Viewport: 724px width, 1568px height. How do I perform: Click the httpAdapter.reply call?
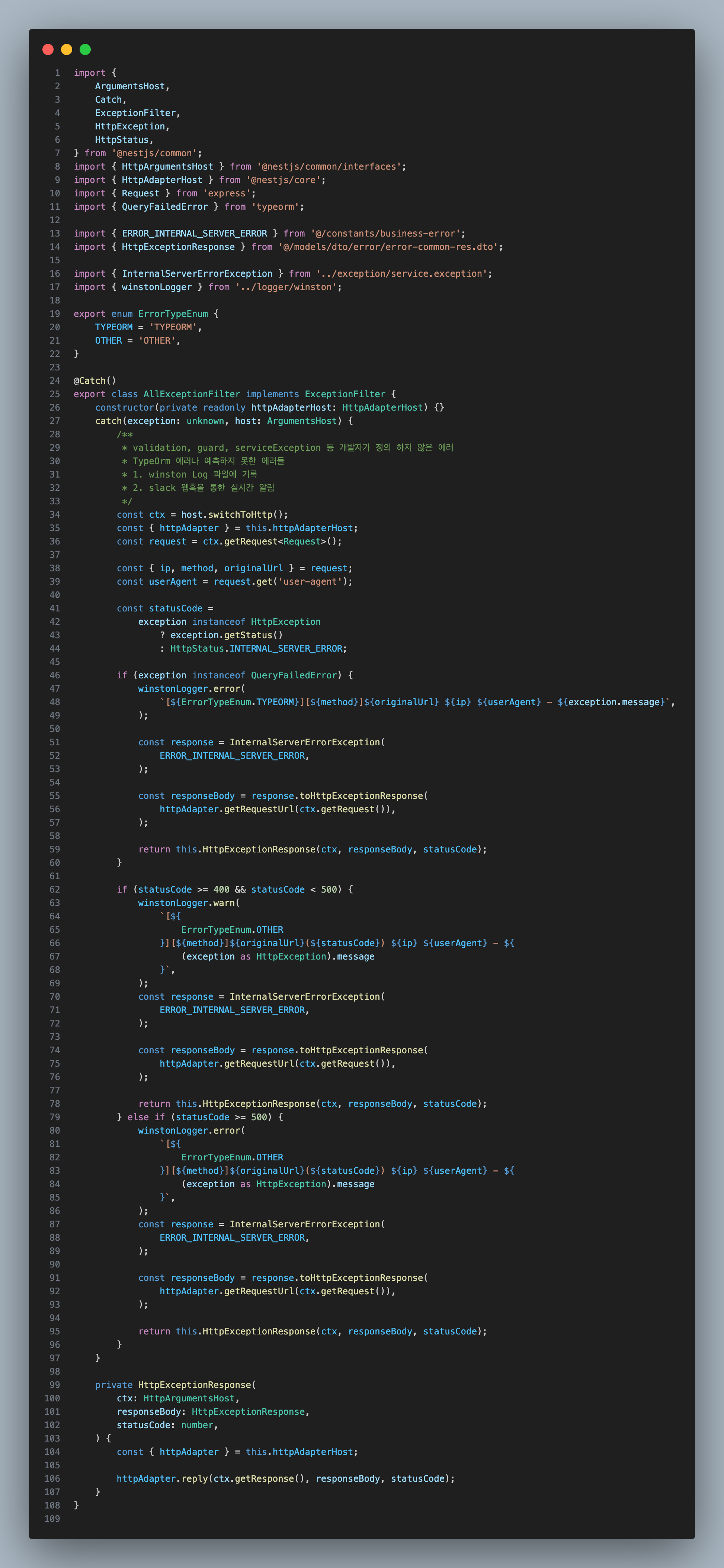(162, 1478)
